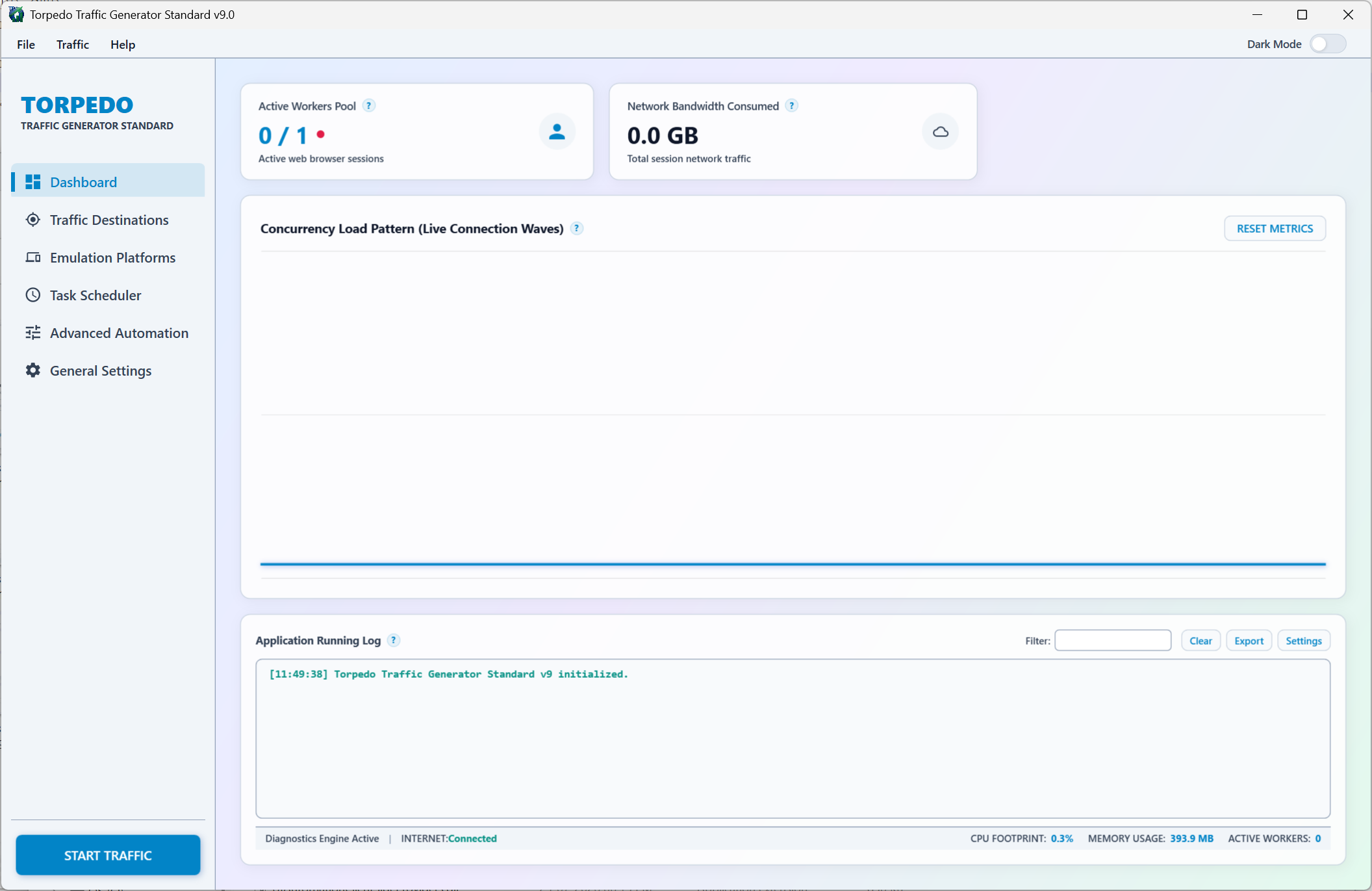Click the START TRAFFIC button
This screenshot has height=891, width=1372.
pyautogui.click(x=108, y=855)
